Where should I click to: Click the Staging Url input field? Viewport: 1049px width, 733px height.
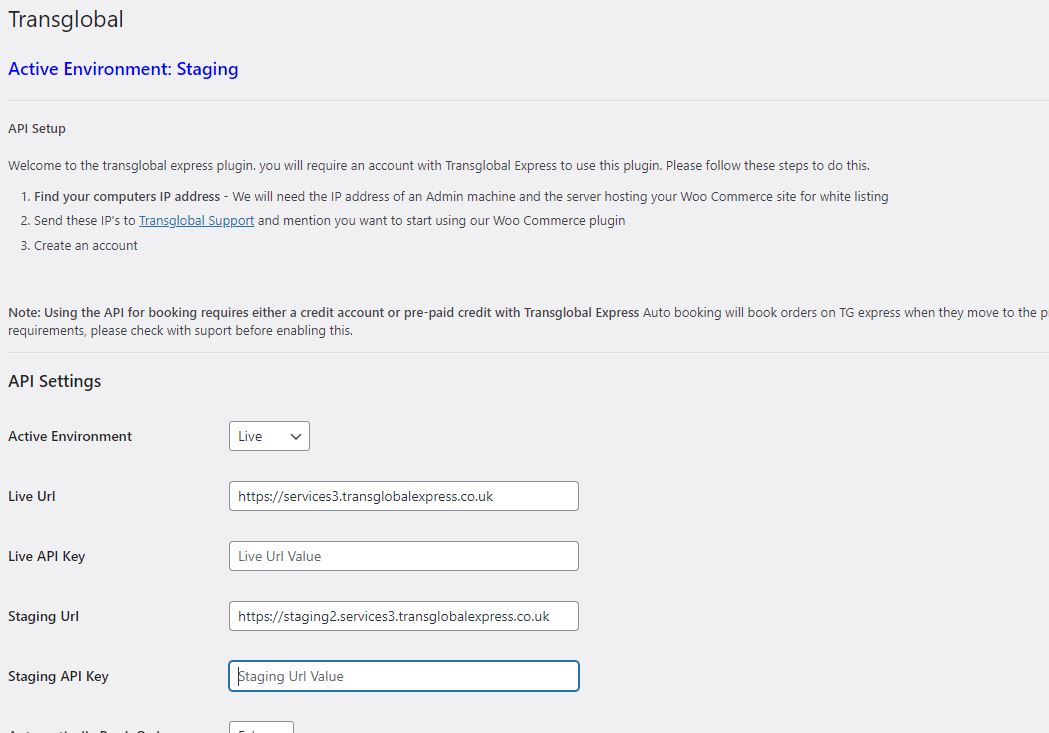[x=403, y=616]
